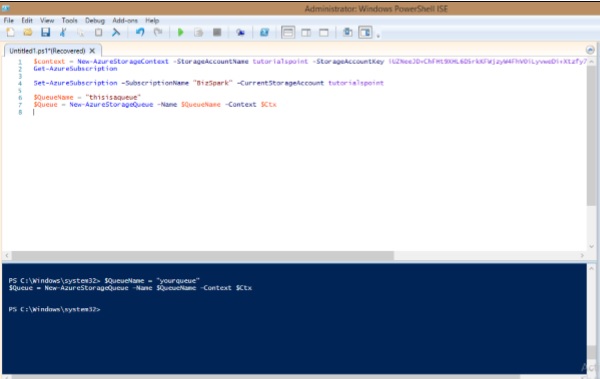Launch PowerShell in separate window icon

point(264,33)
